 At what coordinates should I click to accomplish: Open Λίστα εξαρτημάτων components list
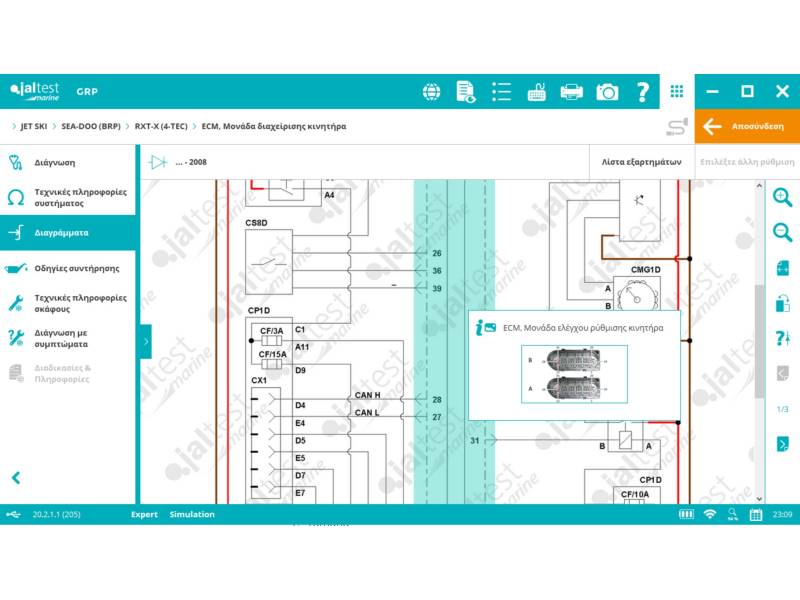click(x=641, y=161)
